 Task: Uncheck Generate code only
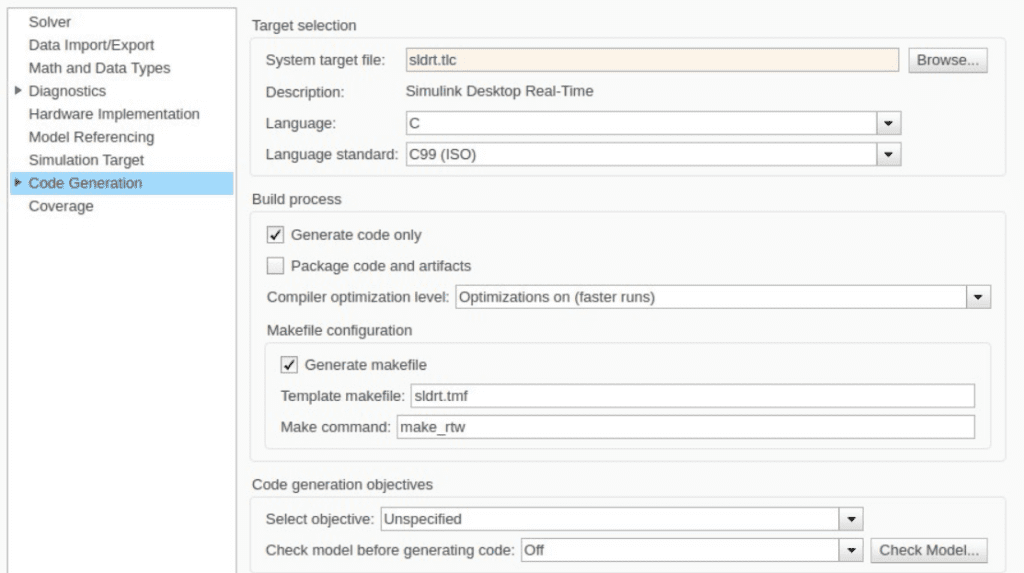275,235
